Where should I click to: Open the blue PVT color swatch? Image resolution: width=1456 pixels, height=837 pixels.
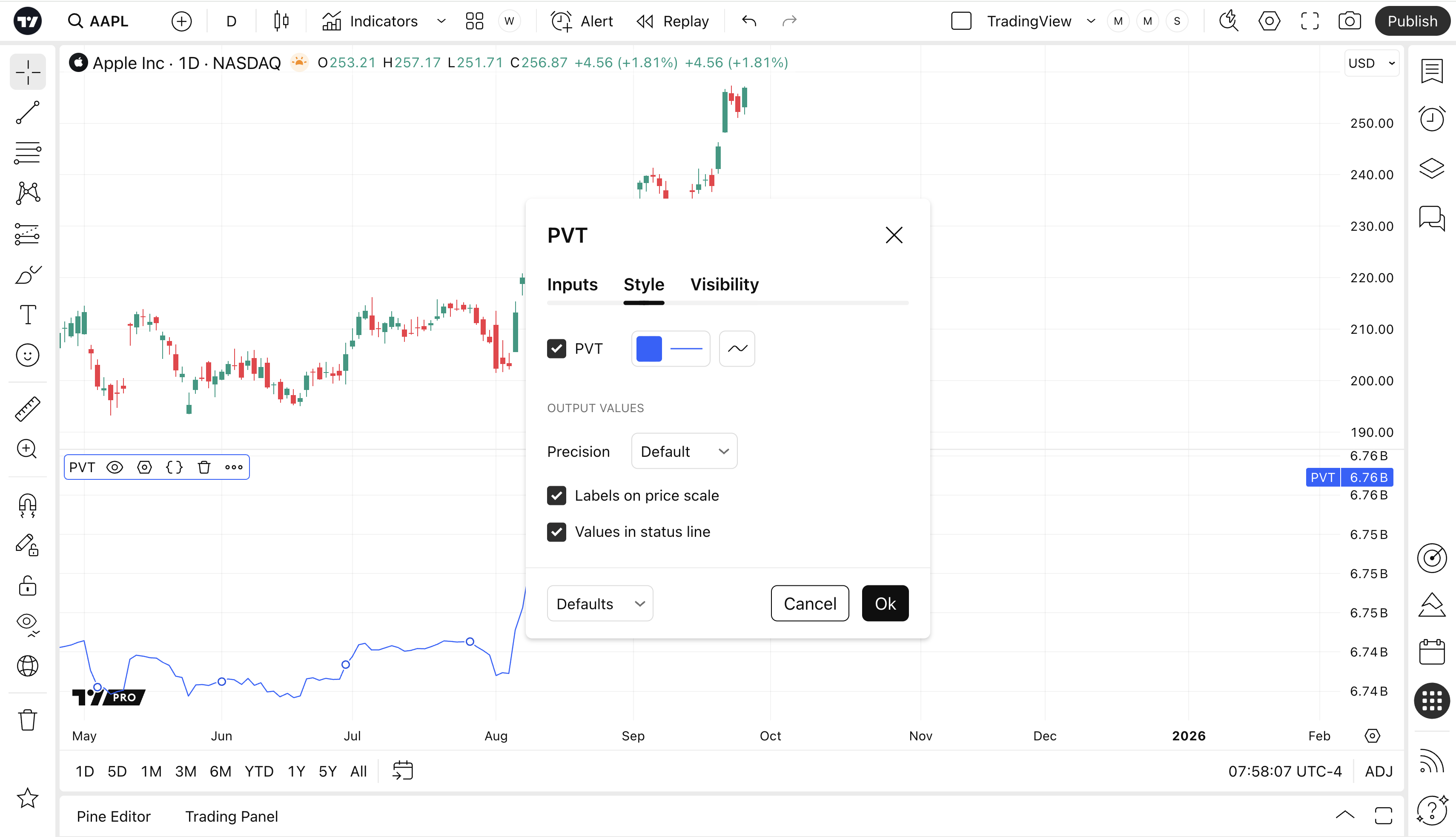[x=649, y=348]
